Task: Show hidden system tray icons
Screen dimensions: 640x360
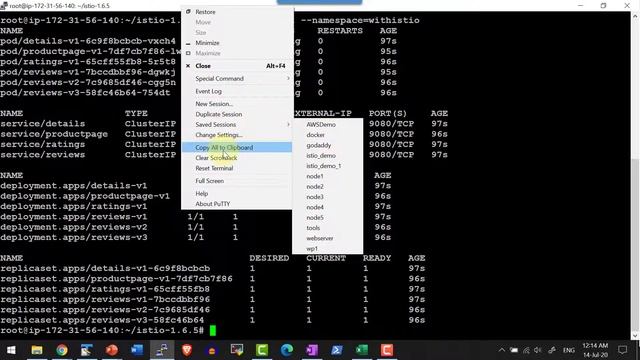Action: (x=502, y=350)
